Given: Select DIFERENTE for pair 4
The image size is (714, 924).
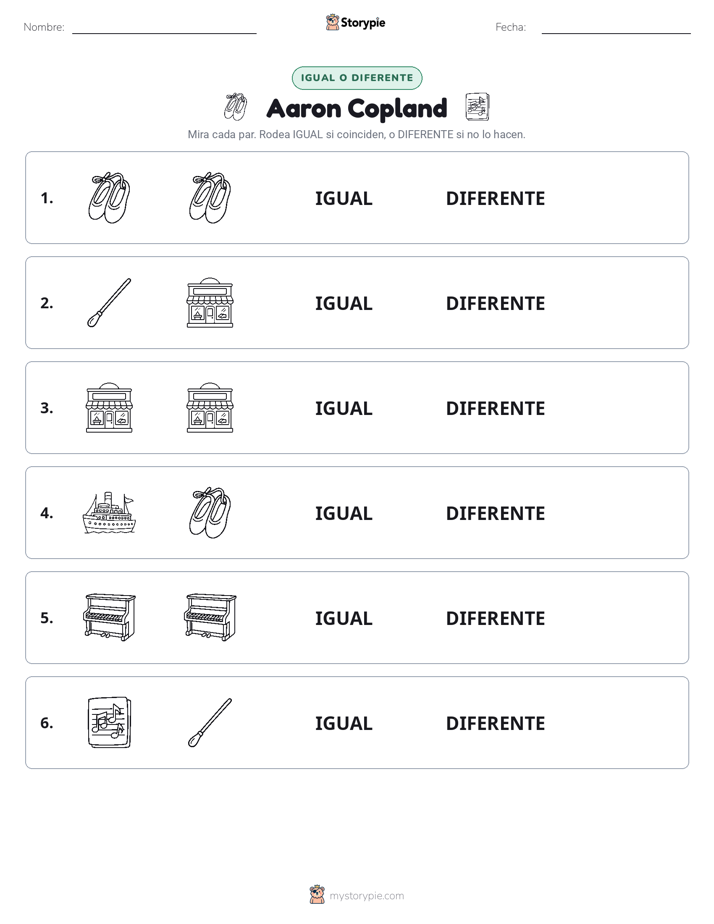Looking at the screenshot, I should coord(495,513).
